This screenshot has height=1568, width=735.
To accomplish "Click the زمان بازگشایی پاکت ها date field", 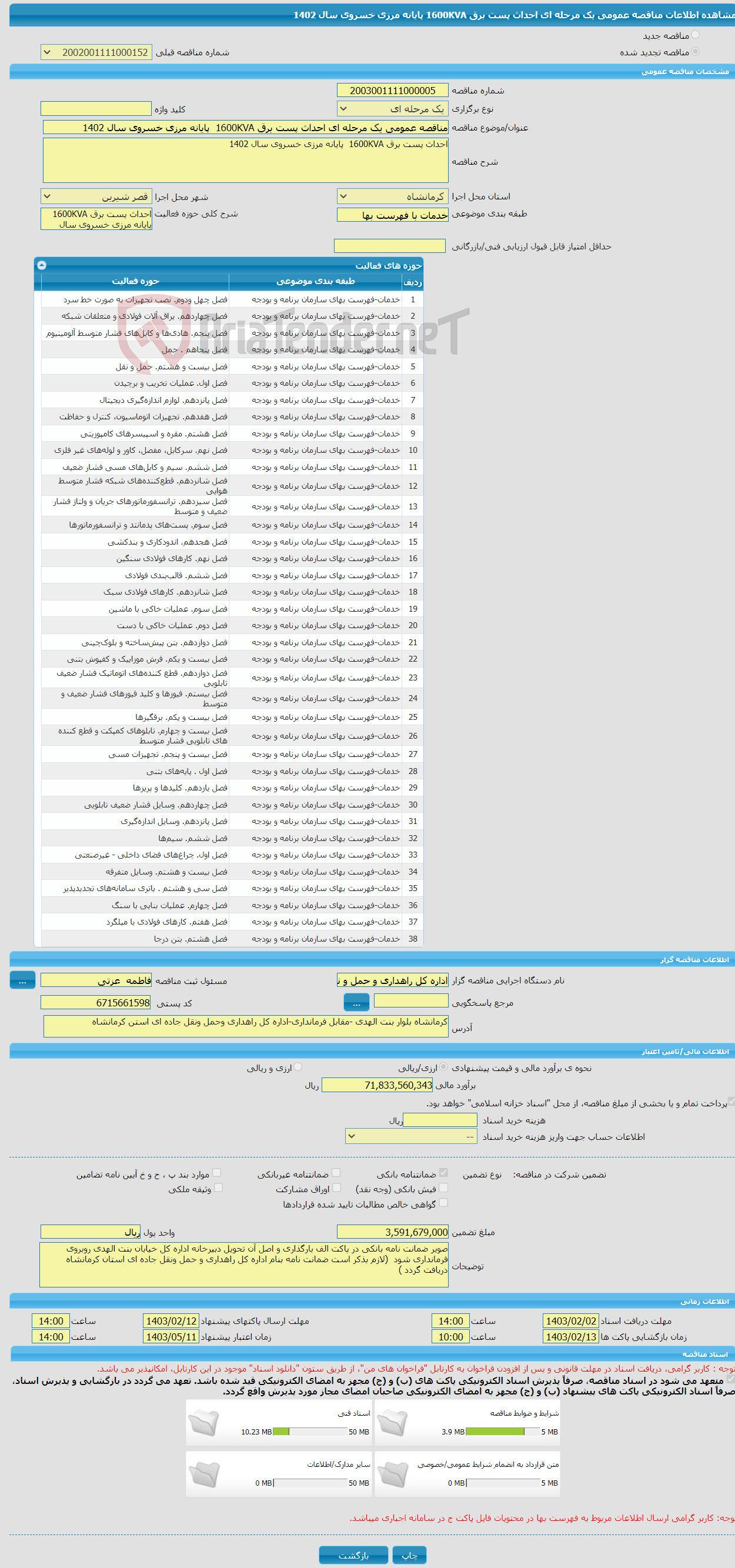I will (x=571, y=1337).
